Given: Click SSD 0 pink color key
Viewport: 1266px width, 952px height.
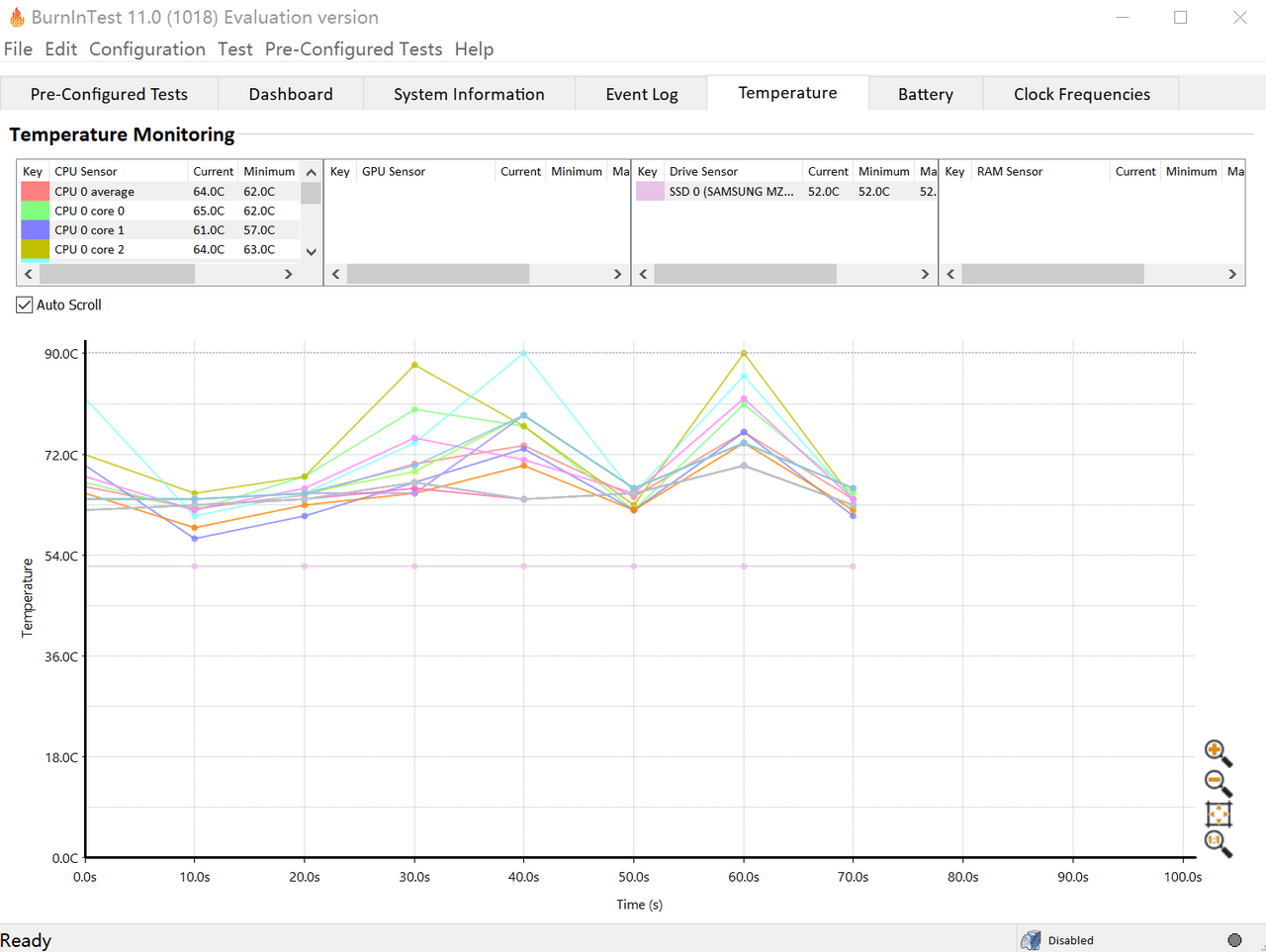Looking at the screenshot, I should click(650, 192).
